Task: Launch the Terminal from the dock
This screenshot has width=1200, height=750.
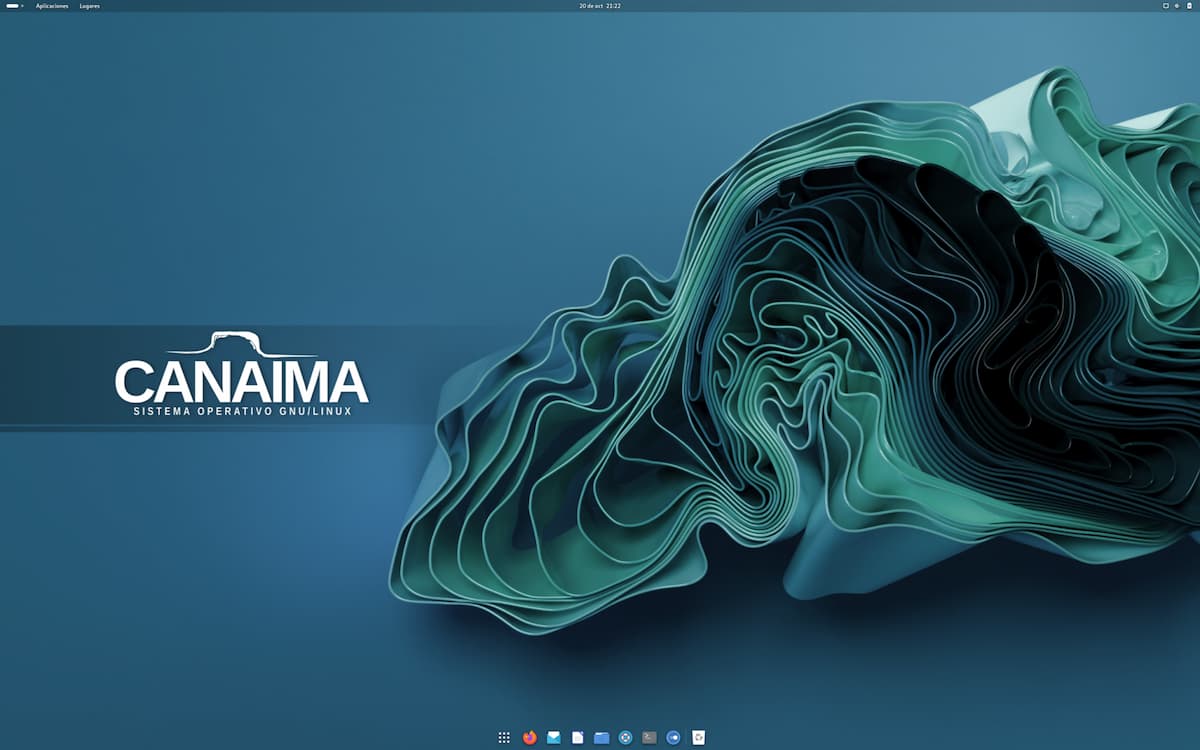Action: click(x=649, y=737)
